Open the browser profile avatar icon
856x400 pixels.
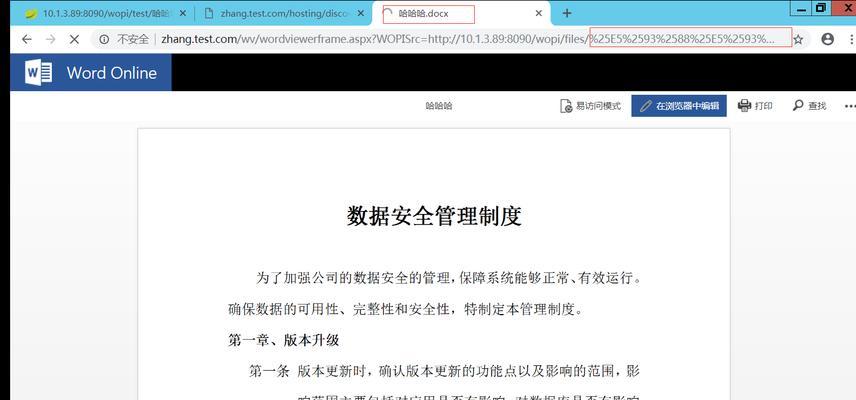click(x=828, y=39)
